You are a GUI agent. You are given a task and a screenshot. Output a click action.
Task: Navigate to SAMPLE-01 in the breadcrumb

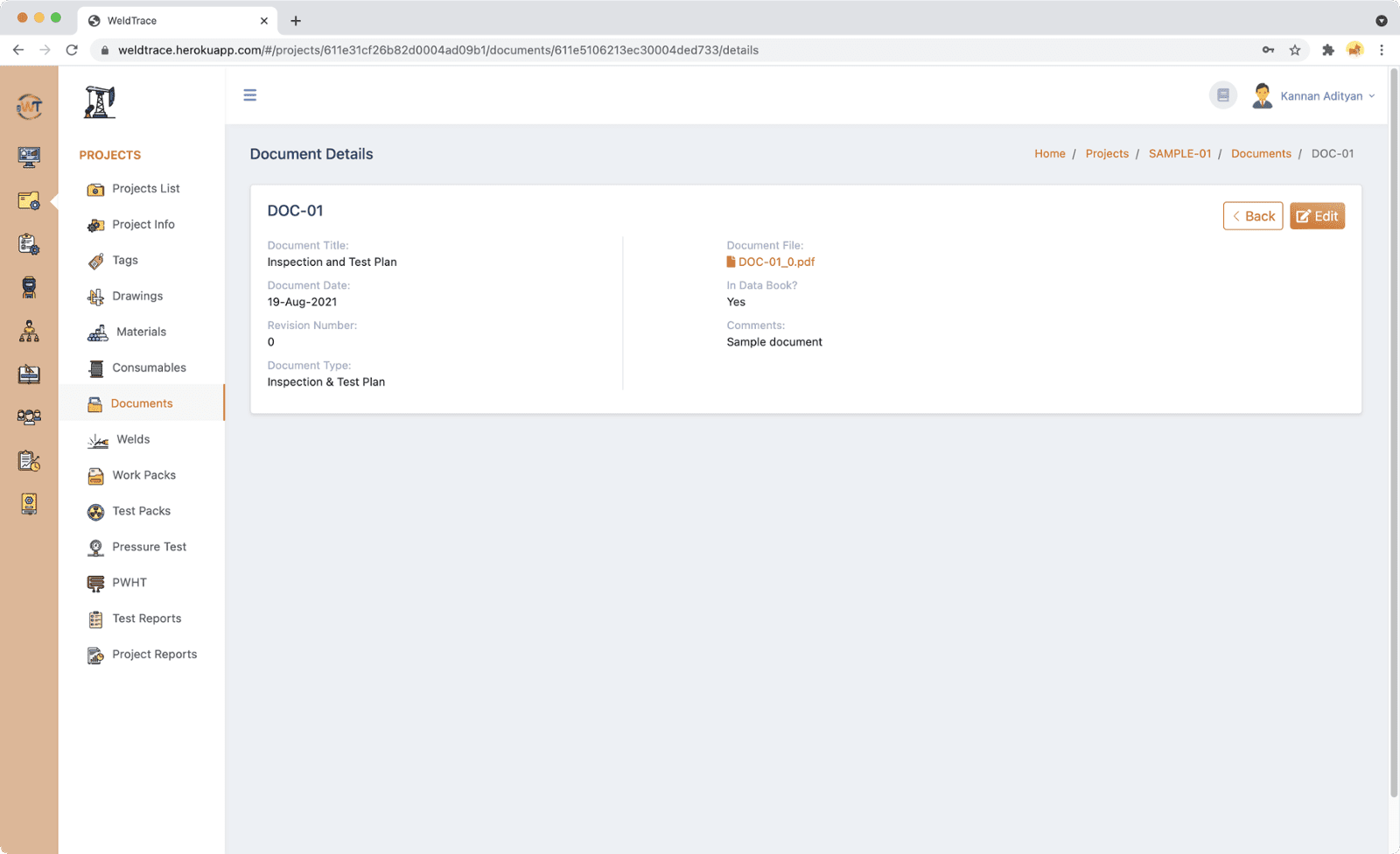pos(1179,154)
